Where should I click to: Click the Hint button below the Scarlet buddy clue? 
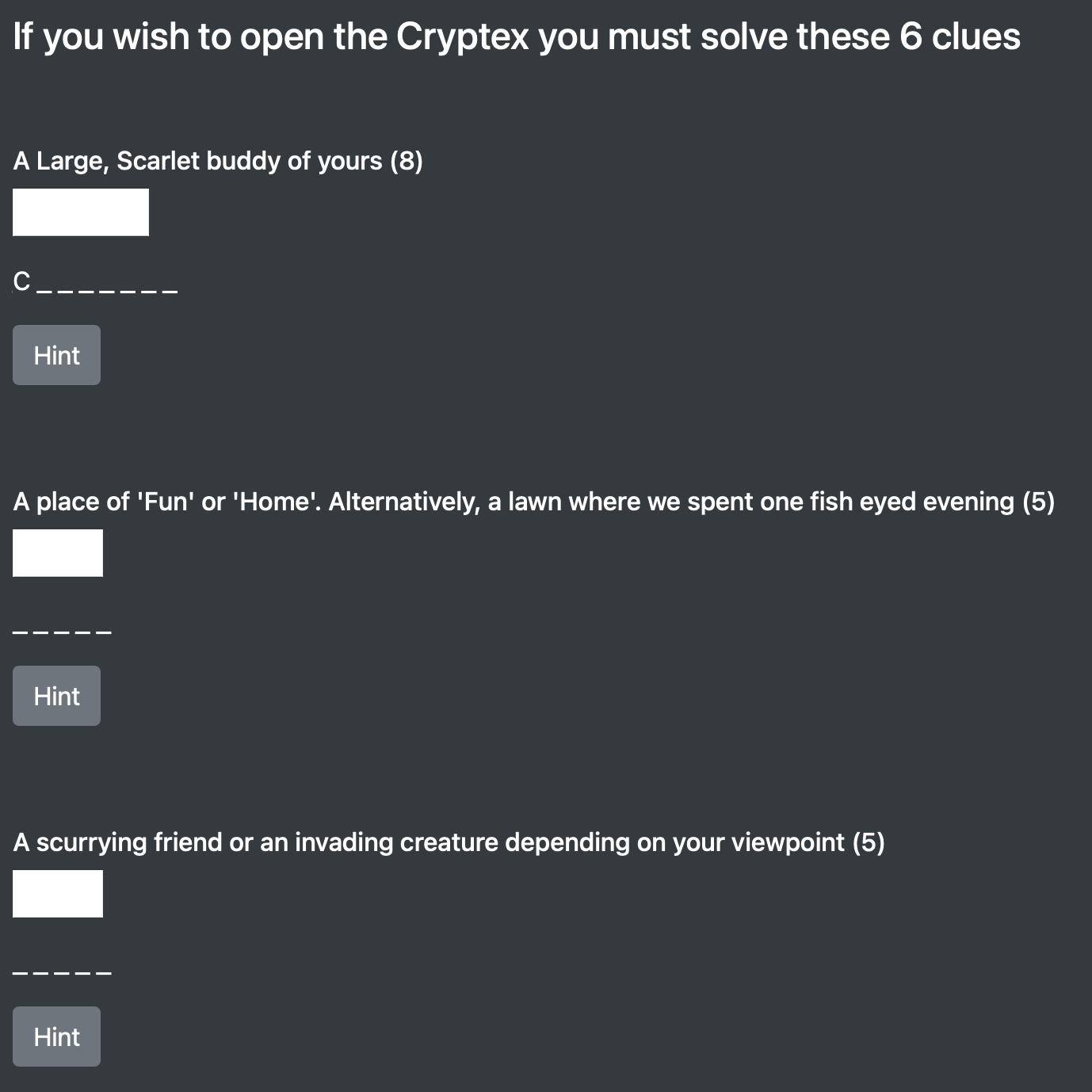pyautogui.click(x=56, y=355)
